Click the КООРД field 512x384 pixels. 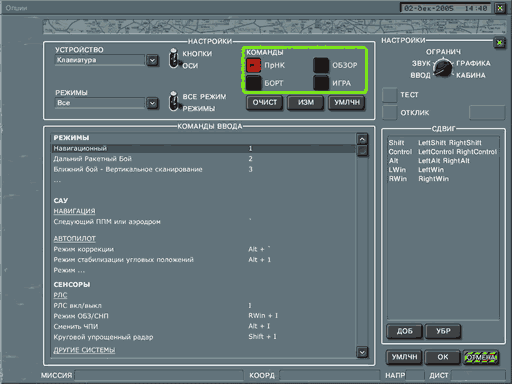(329, 375)
